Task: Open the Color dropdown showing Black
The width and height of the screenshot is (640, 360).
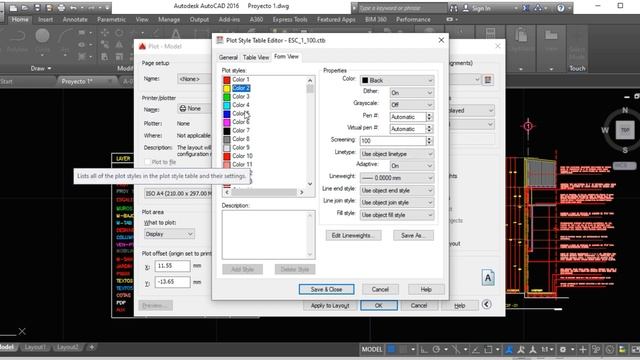Action: click(397, 80)
